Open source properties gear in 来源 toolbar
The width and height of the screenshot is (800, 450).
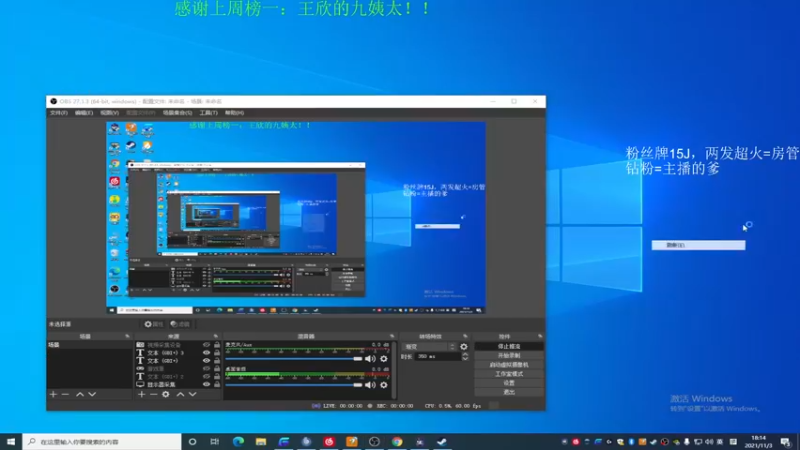[x=166, y=394]
